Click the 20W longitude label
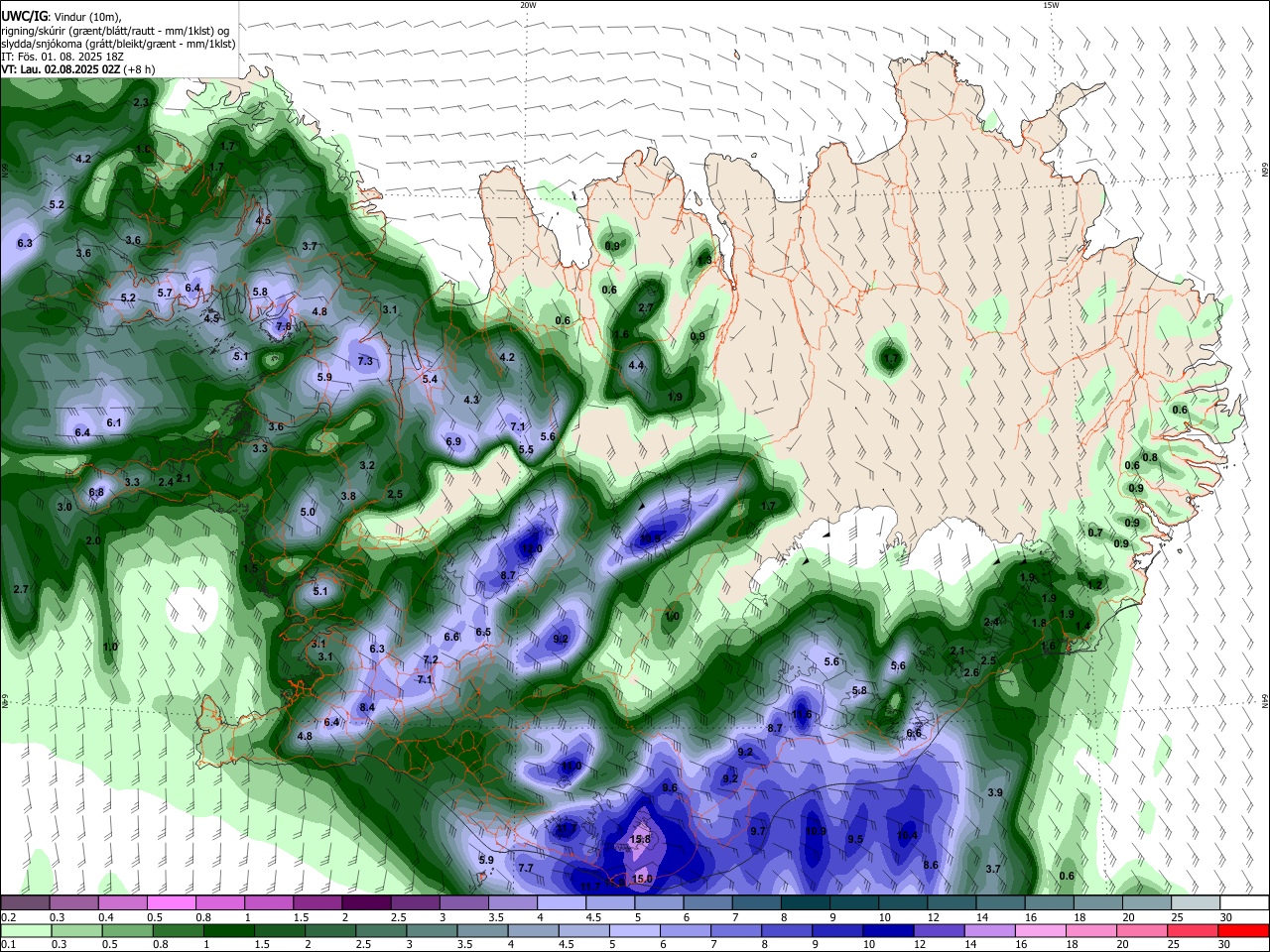The image size is (1270, 952). point(528,5)
